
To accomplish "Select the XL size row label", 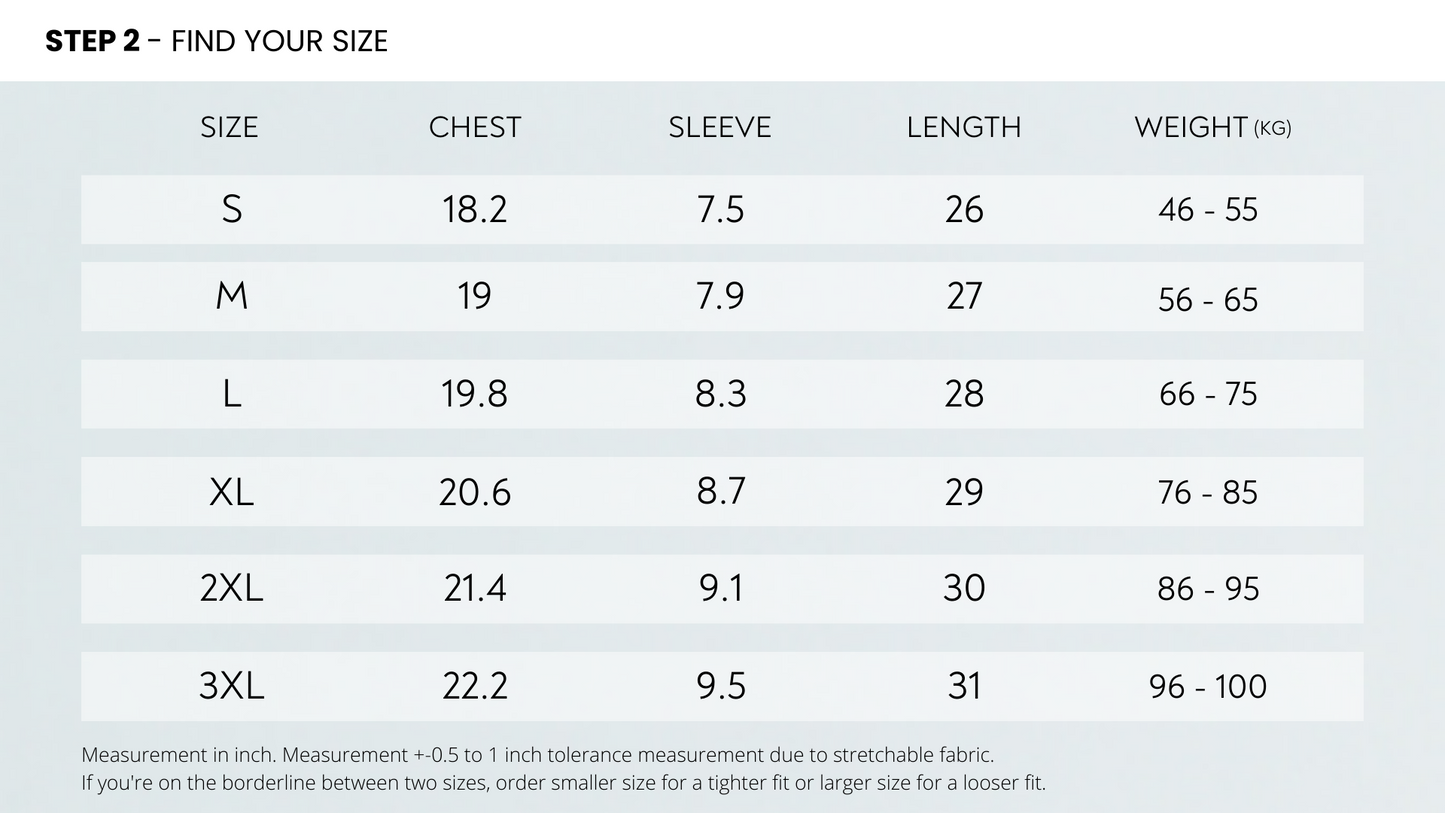I will [231, 492].
